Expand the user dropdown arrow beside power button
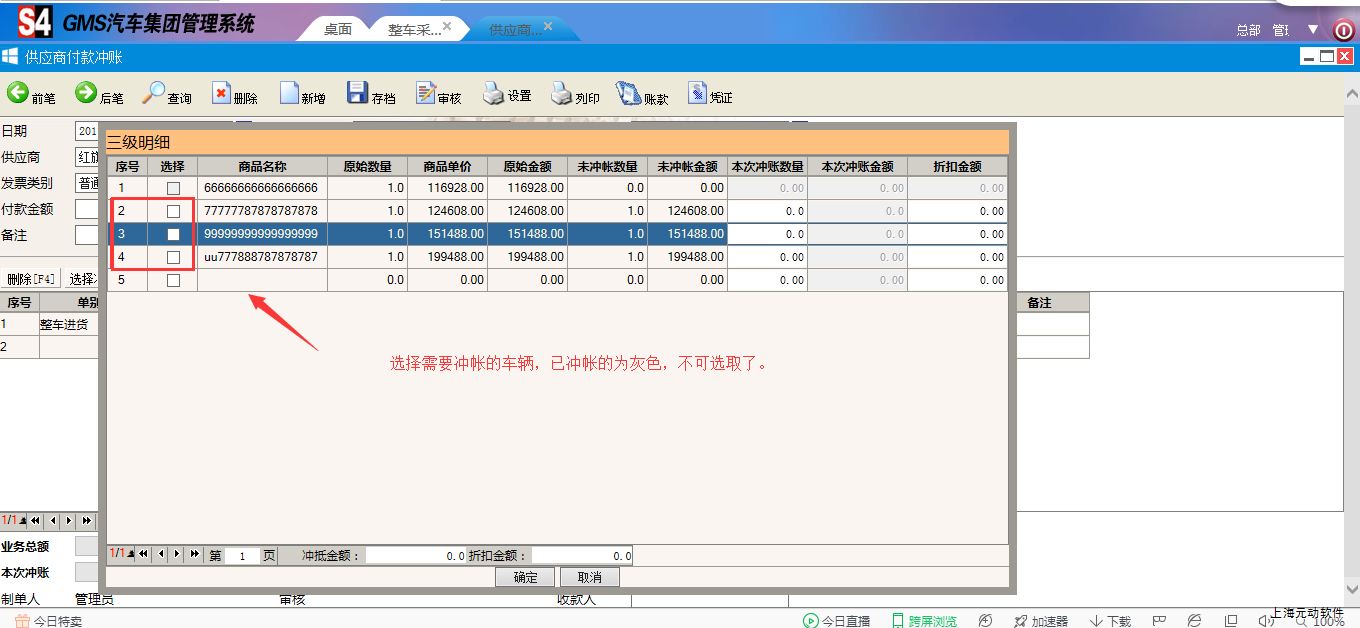 click(1313, 29)
